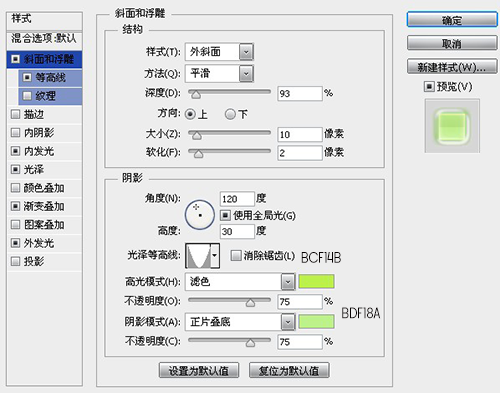Click the 复位为默认值 reset button

coord(289,370)
